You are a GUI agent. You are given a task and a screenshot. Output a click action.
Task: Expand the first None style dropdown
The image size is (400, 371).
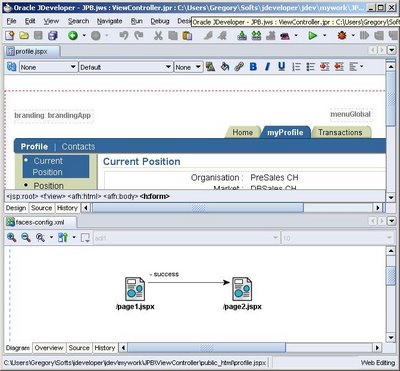point(48,67)
